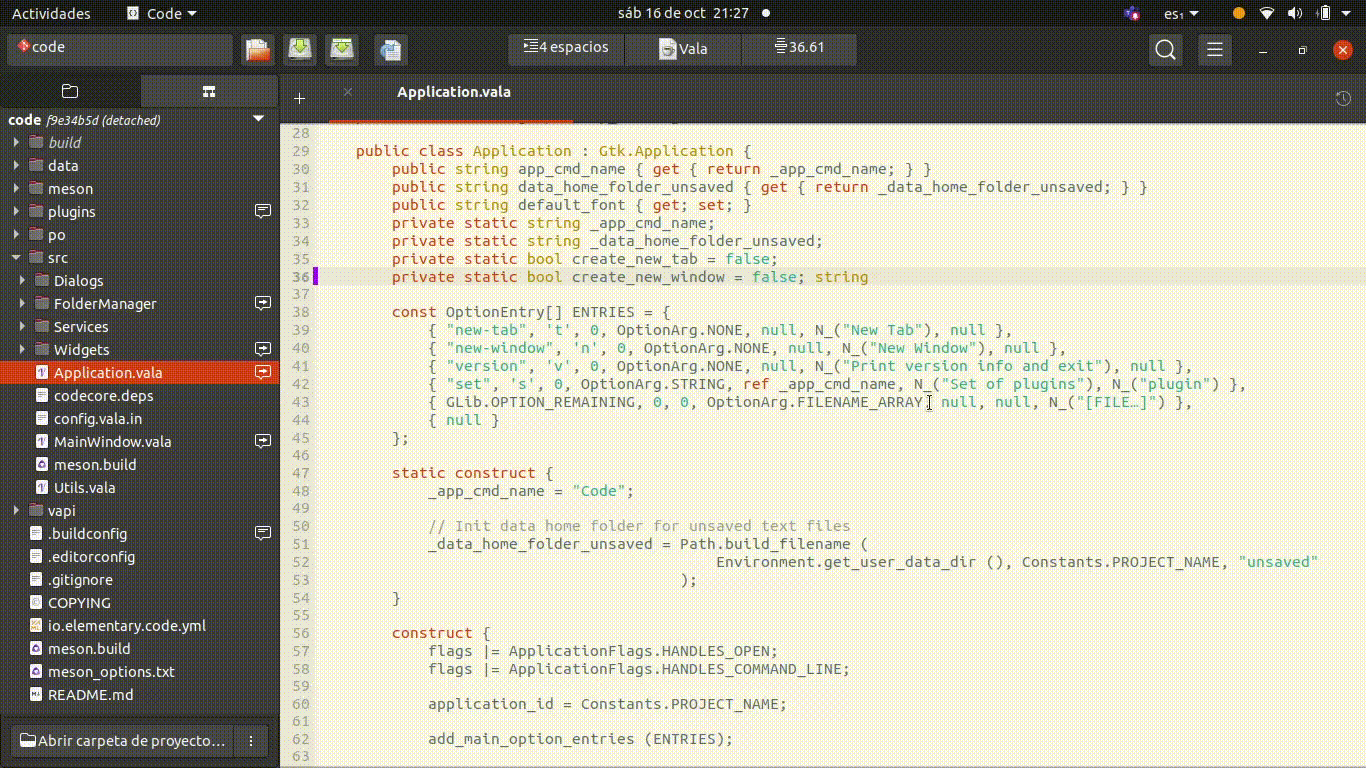Open the 36.61 line number popover
This screenshot has width=1366, height=768.
pos(799,48)
